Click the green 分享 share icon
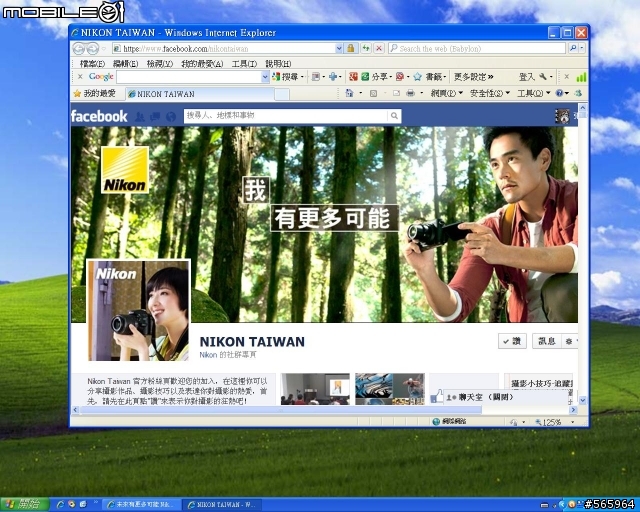This screenshot has width=640, height=512. [365, 76]
